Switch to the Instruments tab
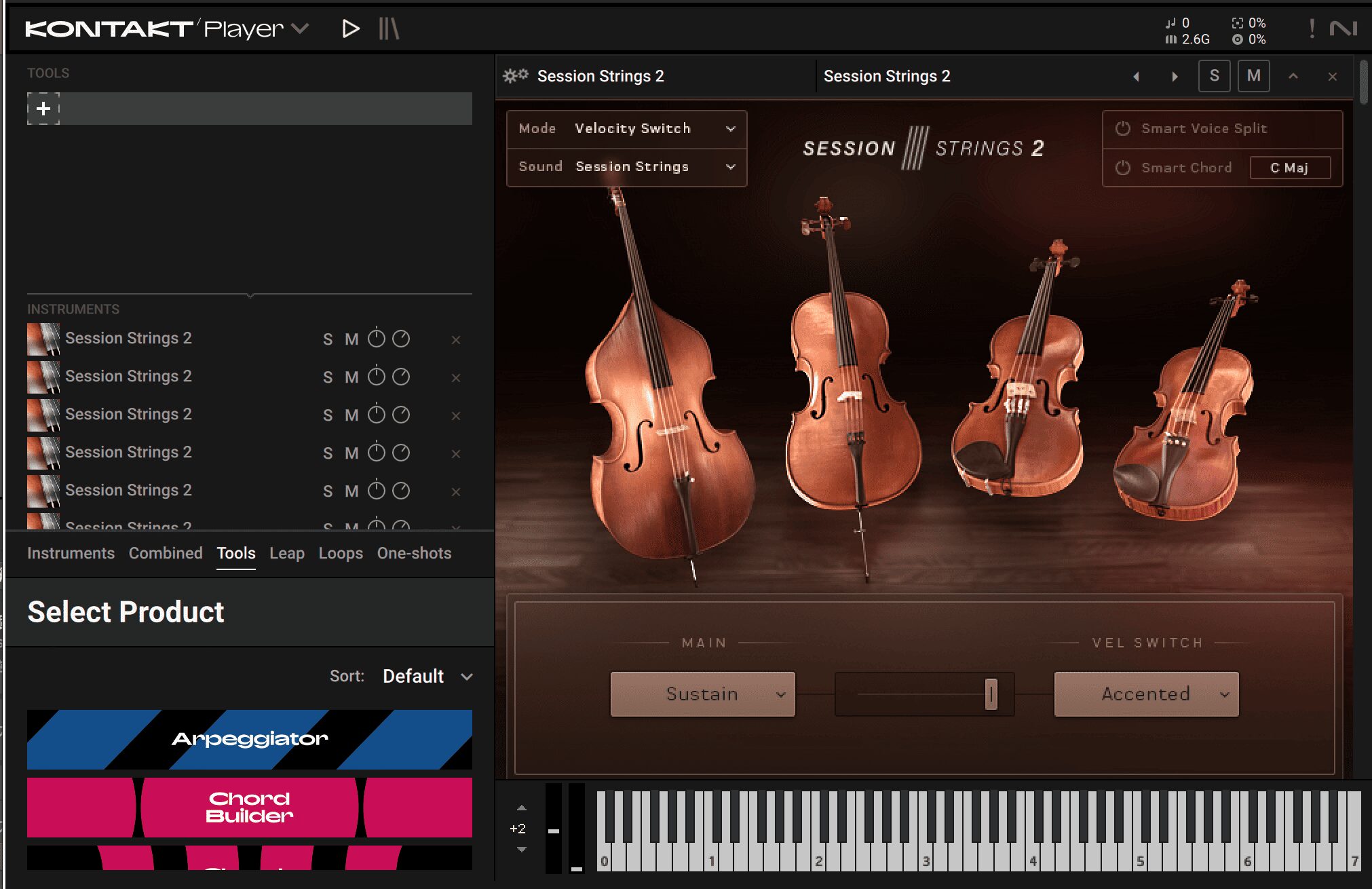The image size is (1372, 889). pos(71,553)
